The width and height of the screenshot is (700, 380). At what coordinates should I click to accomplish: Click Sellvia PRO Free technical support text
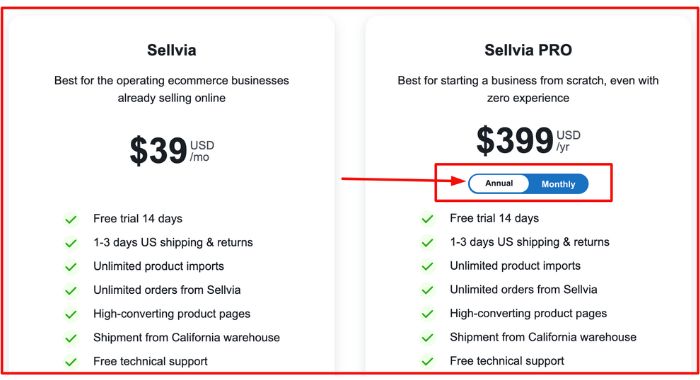click(x=507, y=361)
